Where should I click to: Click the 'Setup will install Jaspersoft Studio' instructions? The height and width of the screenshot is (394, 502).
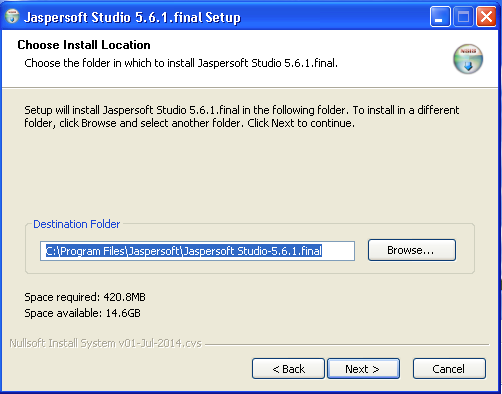242,117
